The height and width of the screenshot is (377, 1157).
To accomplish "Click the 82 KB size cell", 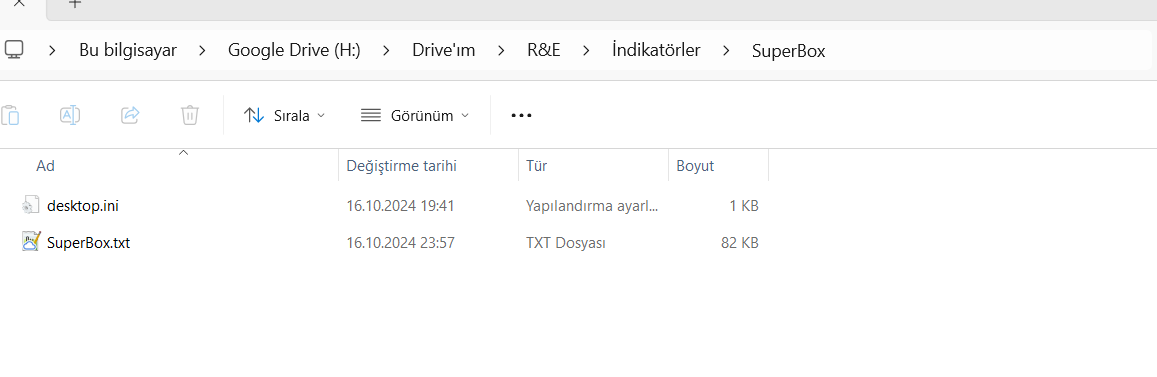I will point(739,242).
